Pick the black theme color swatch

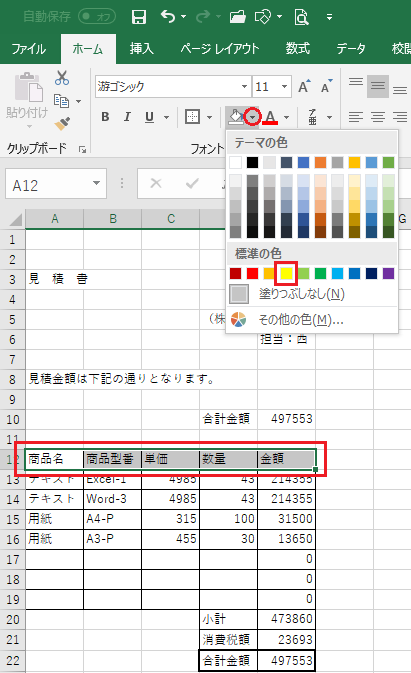[253, 162]
